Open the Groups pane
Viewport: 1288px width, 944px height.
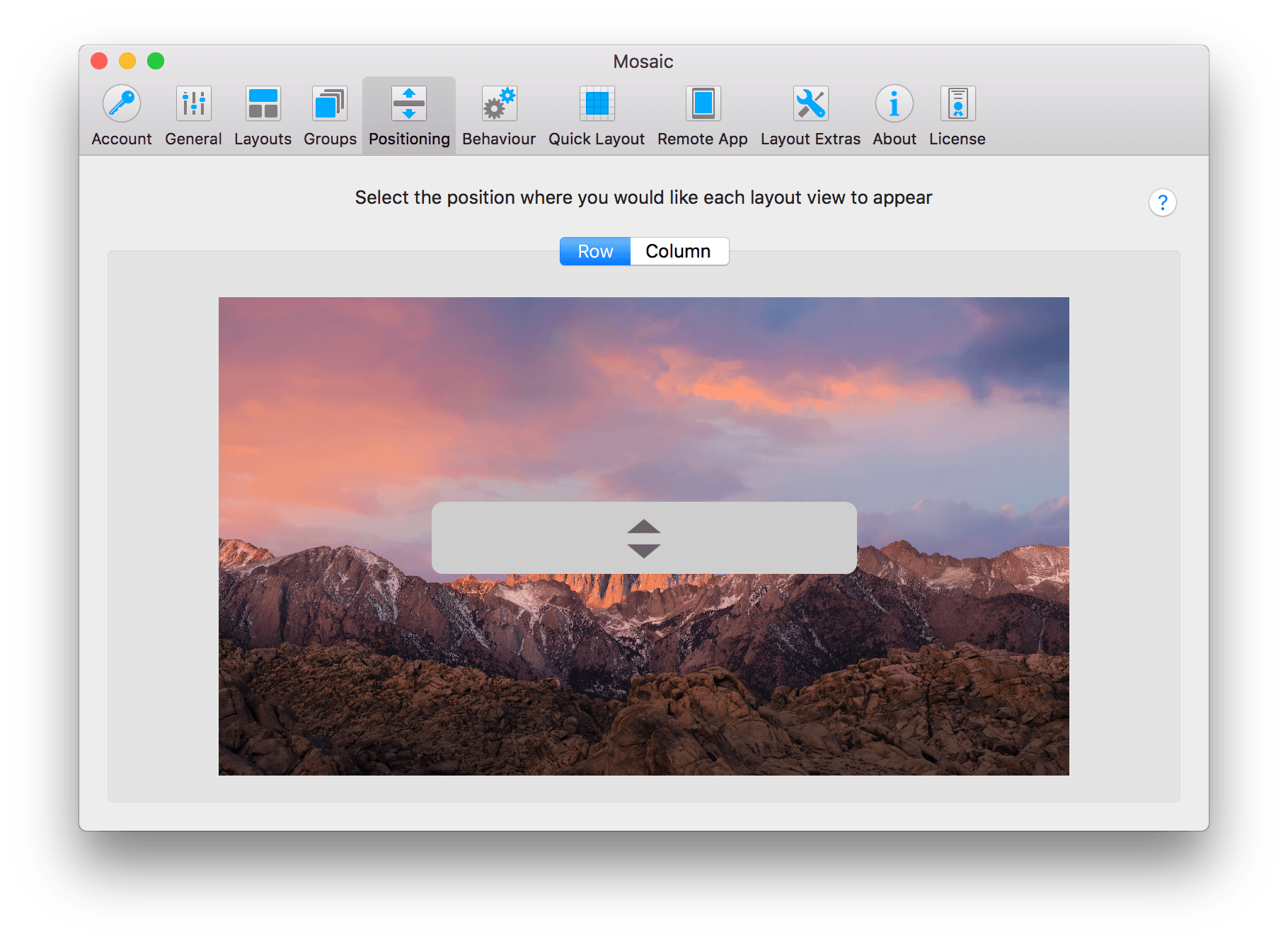330,116
